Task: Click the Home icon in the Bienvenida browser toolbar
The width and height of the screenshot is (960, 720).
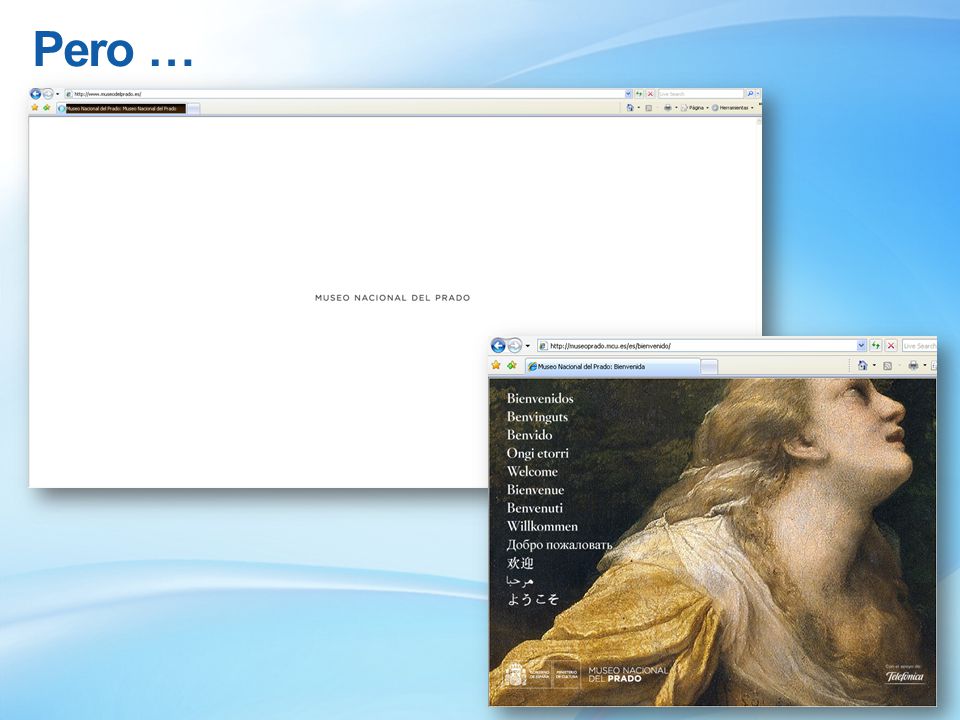Action: click(863, 366)
